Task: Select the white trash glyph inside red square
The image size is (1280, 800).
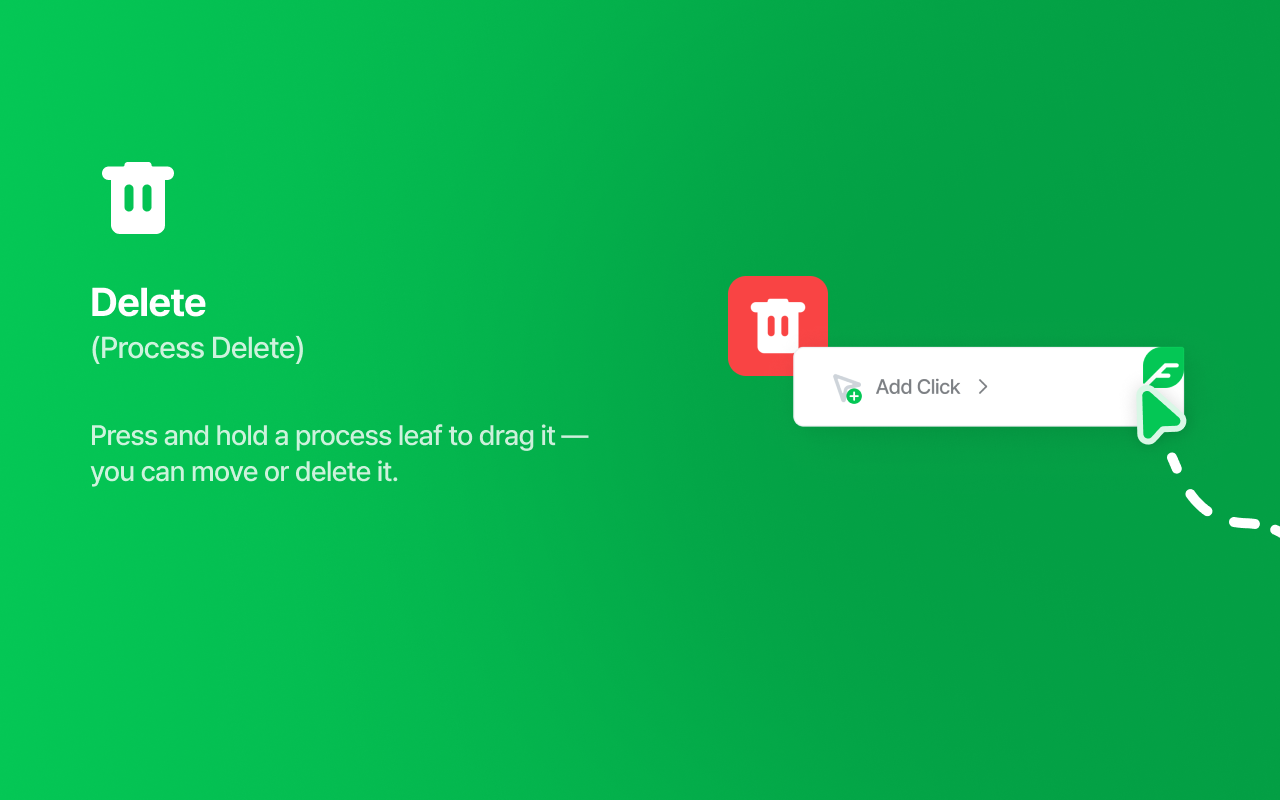Action: coord(778,326)
